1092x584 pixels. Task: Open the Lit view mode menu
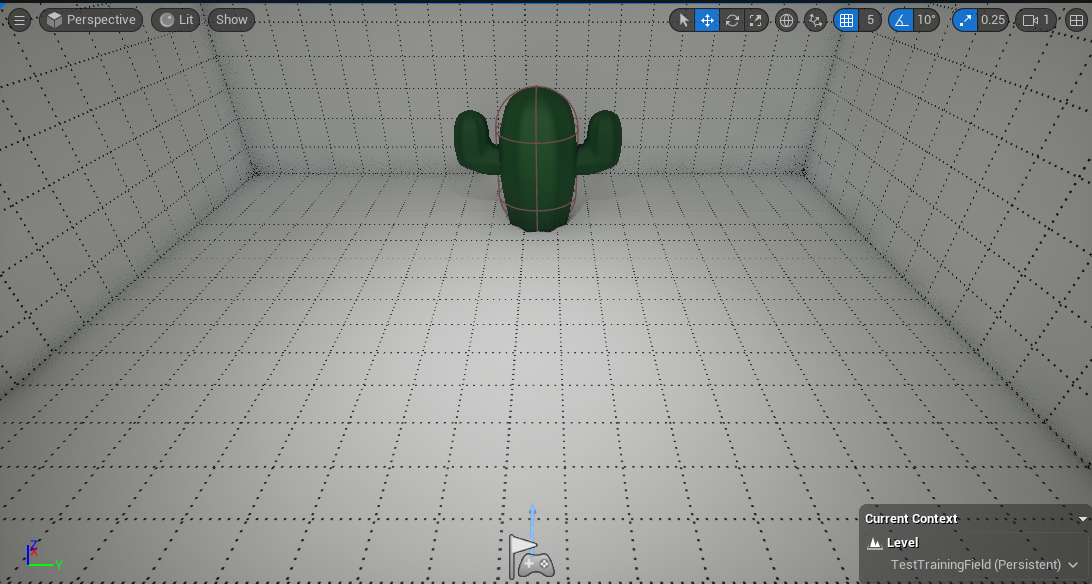[x=176, y=20]
